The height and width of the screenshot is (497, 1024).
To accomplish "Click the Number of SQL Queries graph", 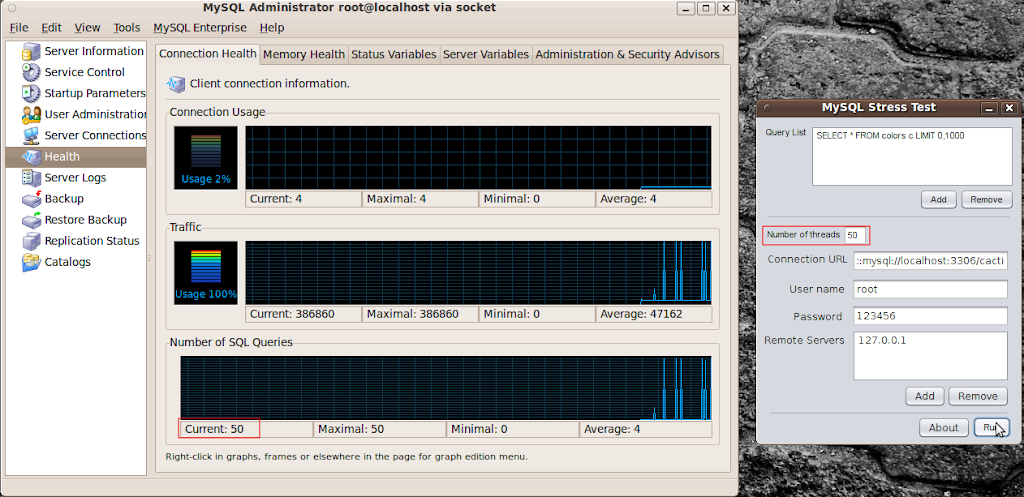I will 446,388.
